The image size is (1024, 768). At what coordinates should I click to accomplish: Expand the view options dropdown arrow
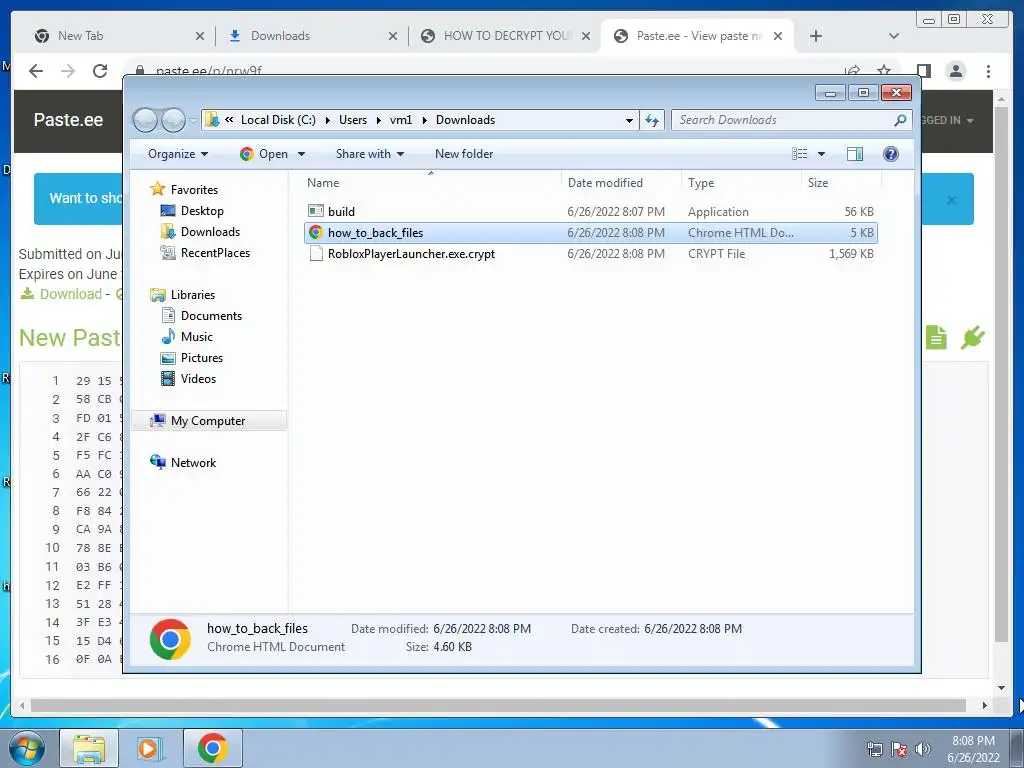click(x=822, y=154)
